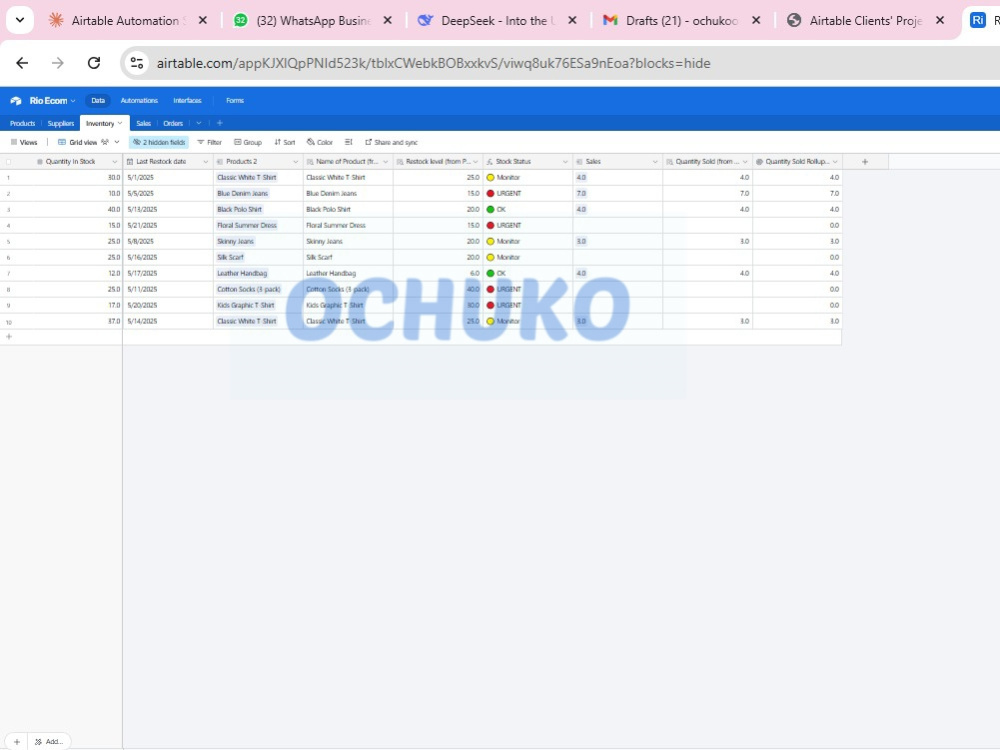Focus the browser address bar URL
The height and width of the screenshot is (750, 1000).
click(434, 63)
